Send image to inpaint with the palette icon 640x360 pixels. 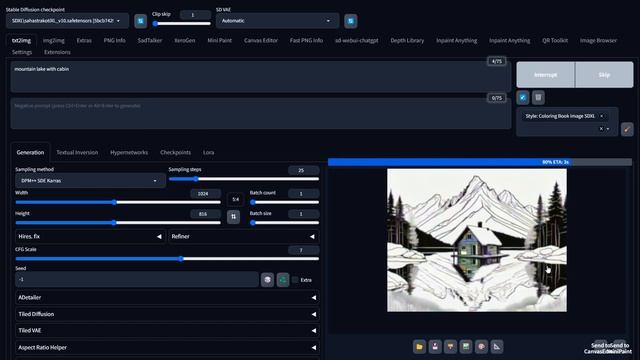pyautogui.click(x=481, y=347)
